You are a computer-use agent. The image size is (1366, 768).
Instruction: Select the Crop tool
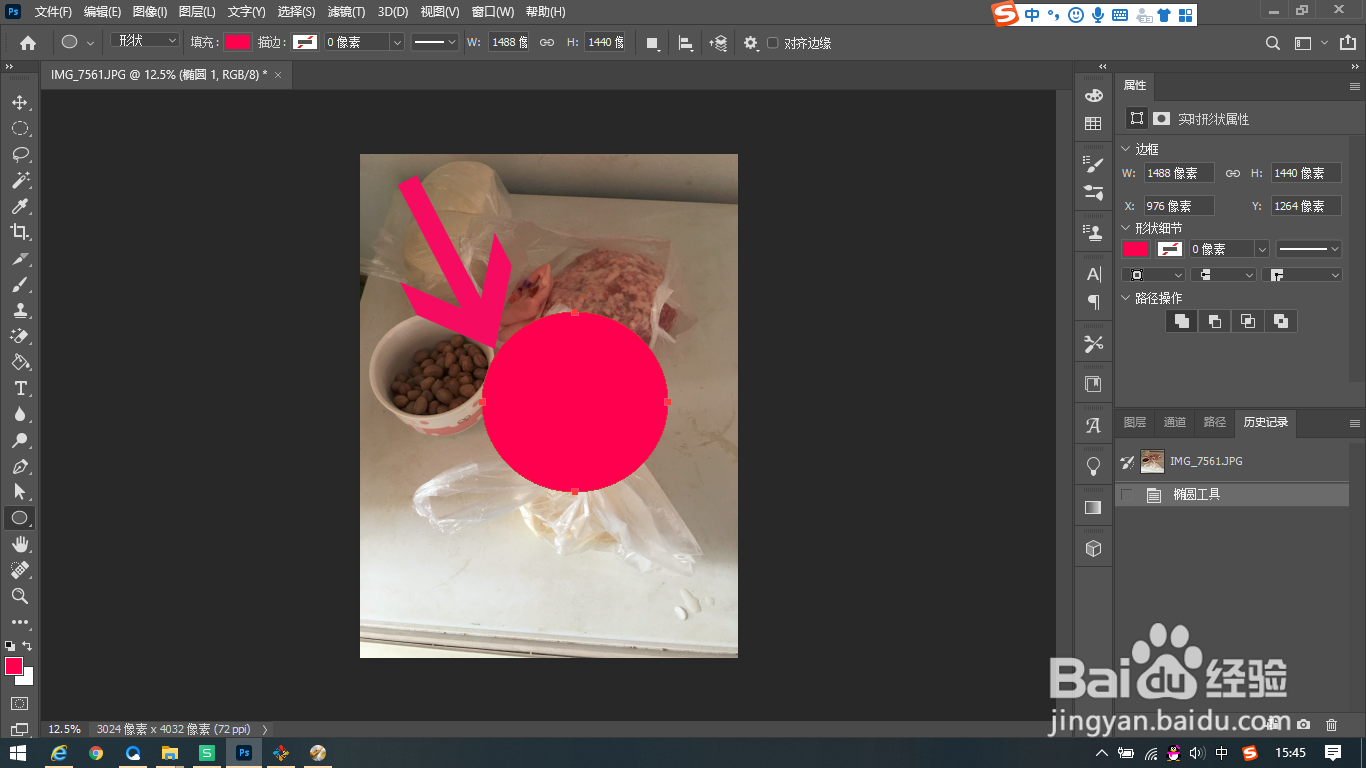(19, 232)
